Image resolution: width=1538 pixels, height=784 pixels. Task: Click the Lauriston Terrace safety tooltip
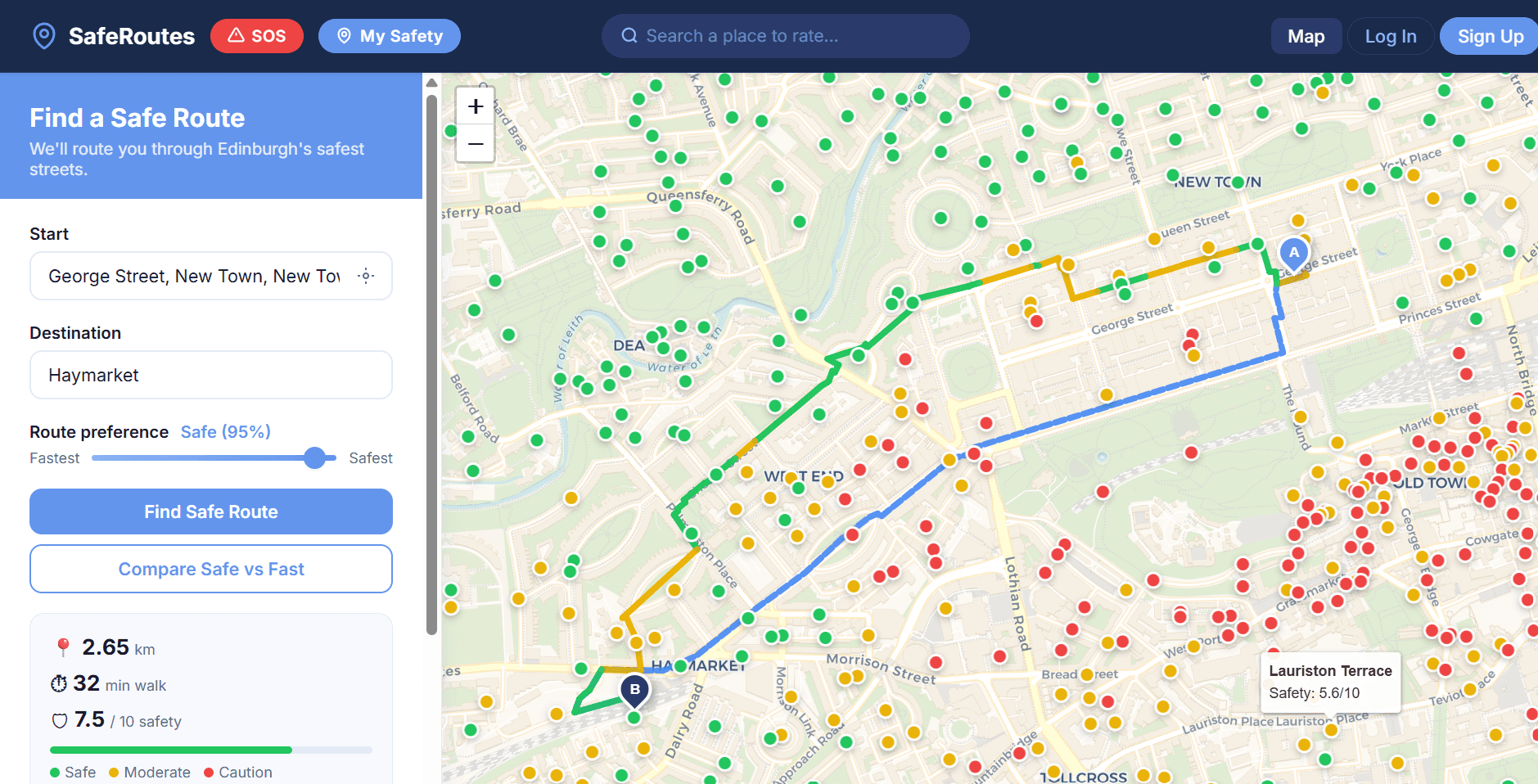coord(1330,682)
